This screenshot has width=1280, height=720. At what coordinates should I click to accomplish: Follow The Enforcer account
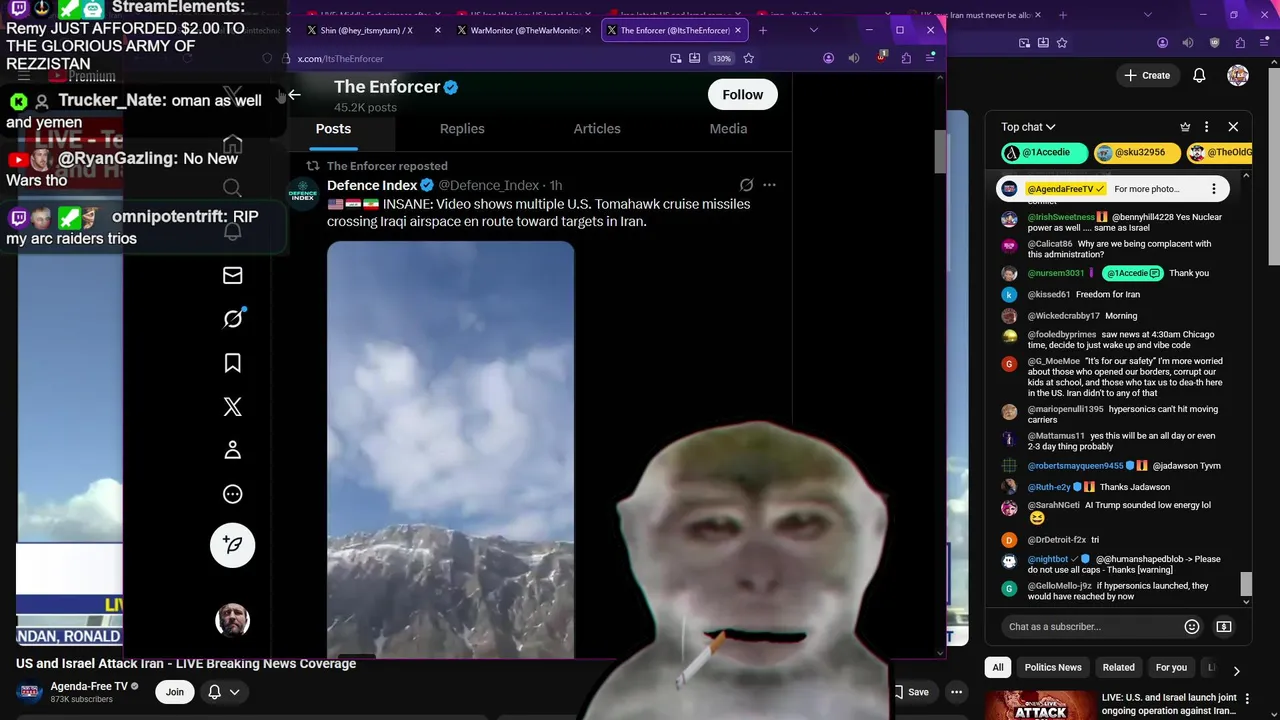[743, 94]
